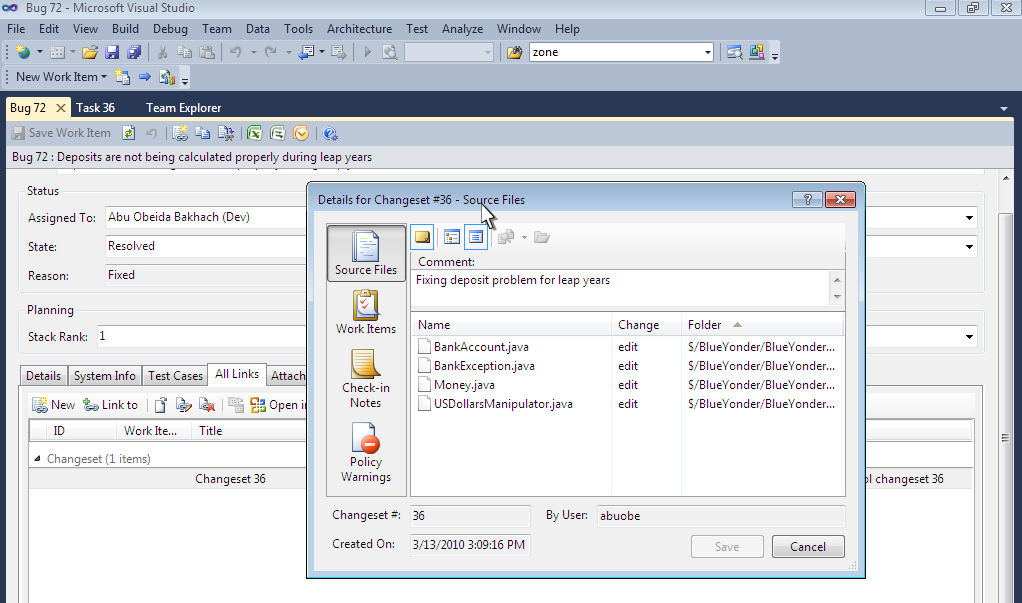Click the Save Work Item button
Screen dimensions: 1022x603
tap(62, 133)
